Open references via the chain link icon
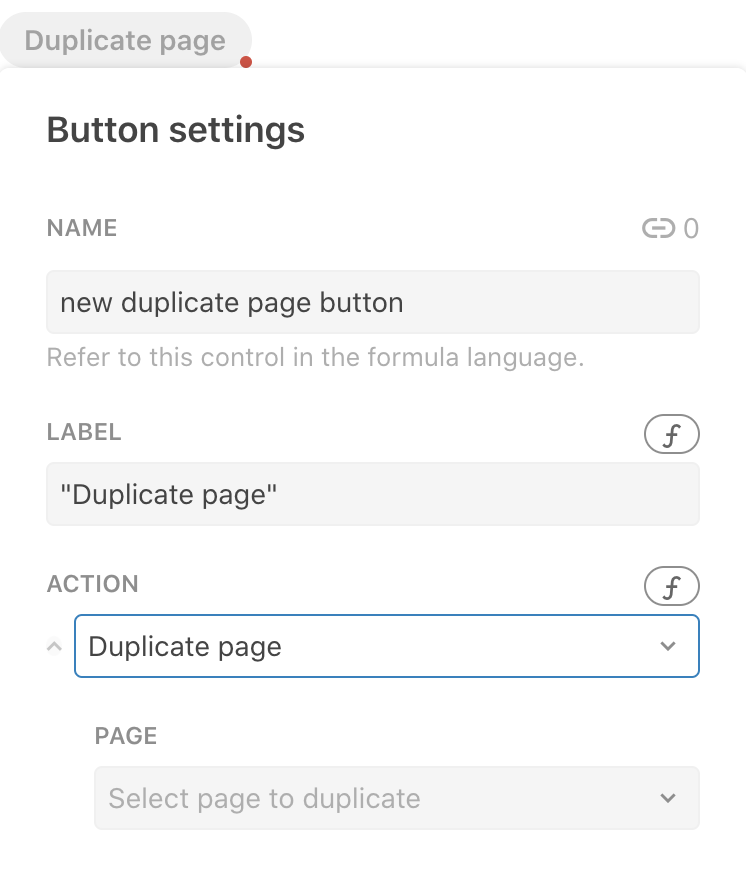The width and height of the screenshot is (746, 870). click(x=658, y=228)
